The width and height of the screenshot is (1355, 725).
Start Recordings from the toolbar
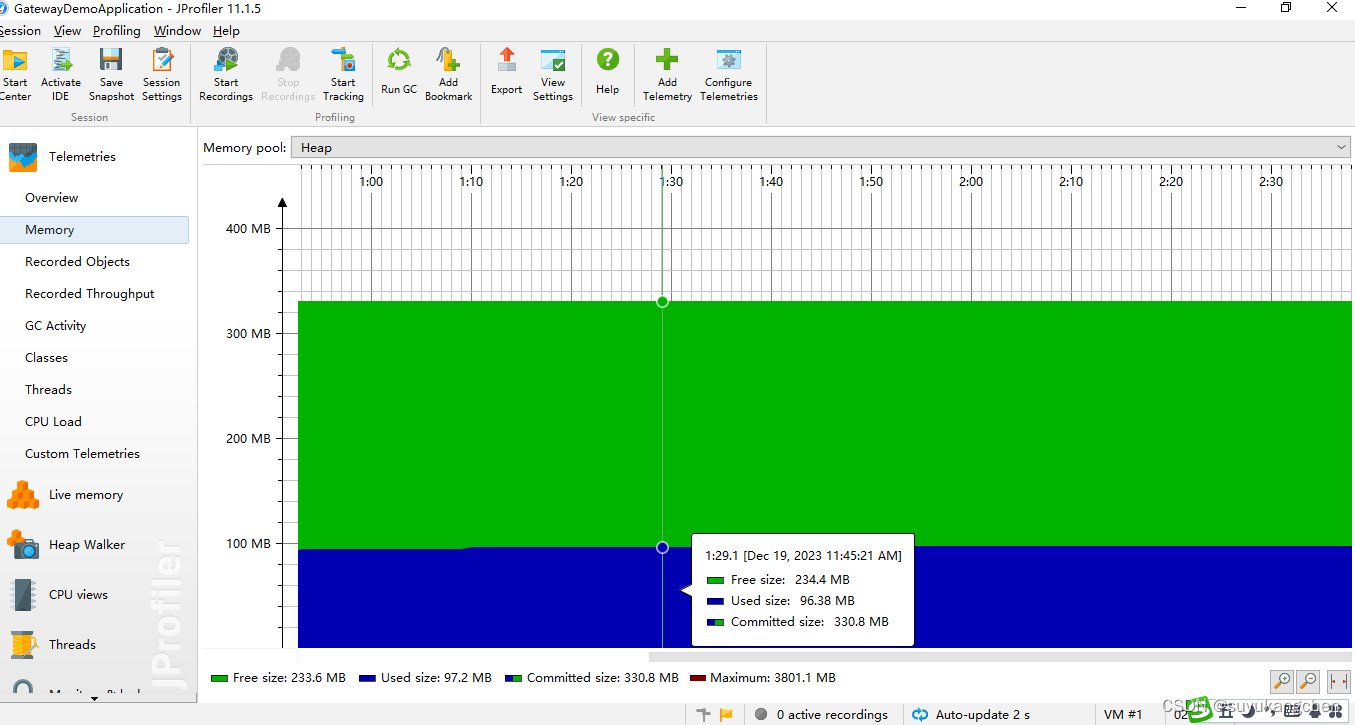(x=226, y=75)
